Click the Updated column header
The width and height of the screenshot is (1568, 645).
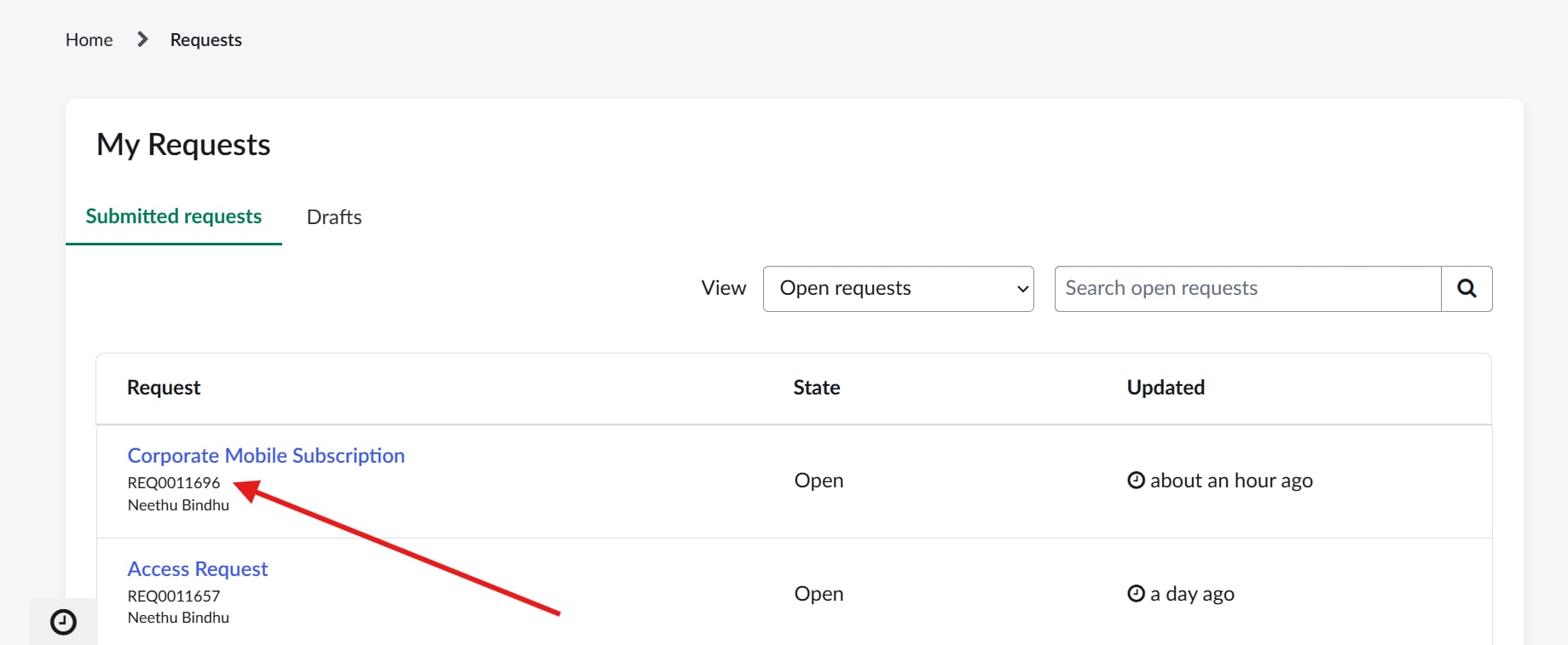click(x=1165, y=388)
